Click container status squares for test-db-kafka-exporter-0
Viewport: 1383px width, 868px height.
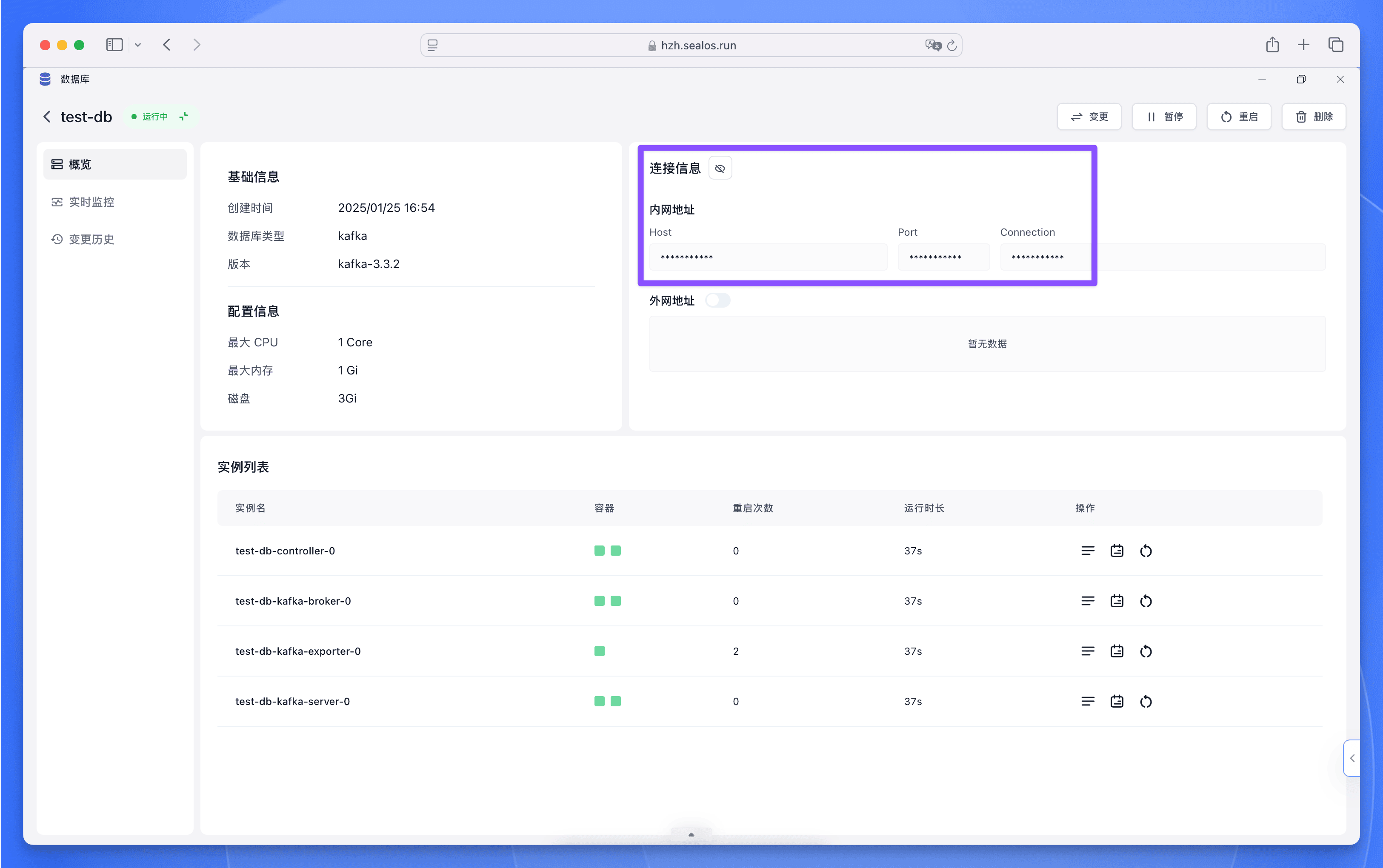click(599, 651)
